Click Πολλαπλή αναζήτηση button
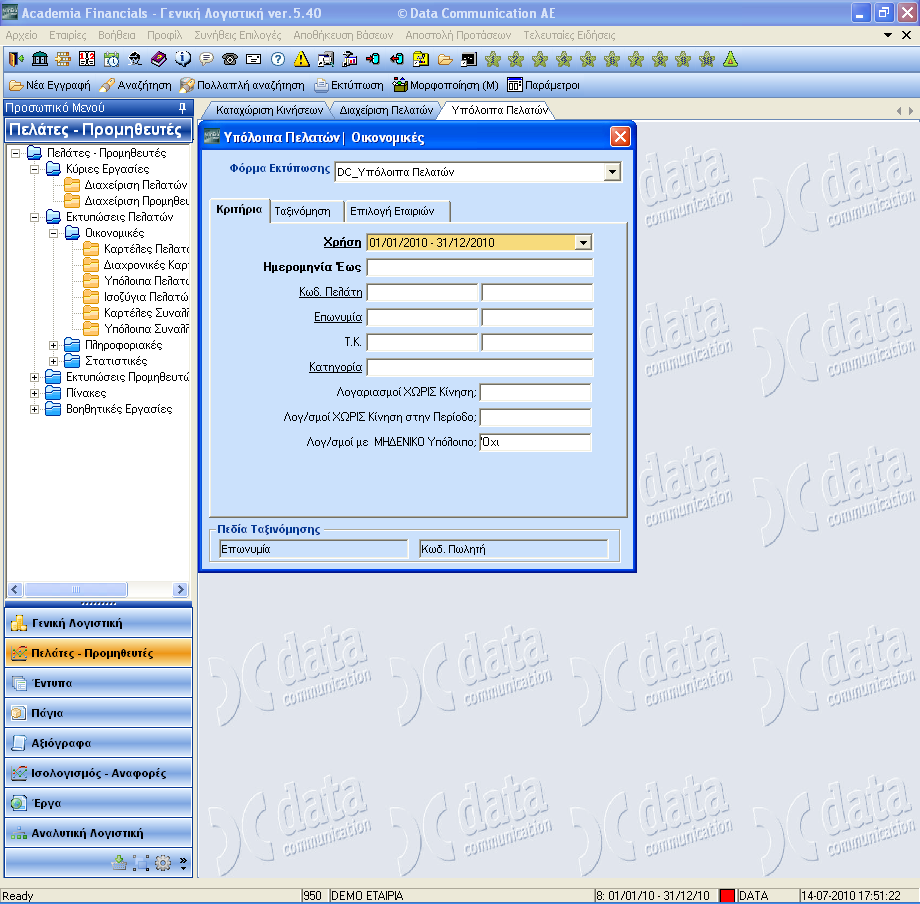The width and height of the screenshot is (920, 904). tap(242, 86)
